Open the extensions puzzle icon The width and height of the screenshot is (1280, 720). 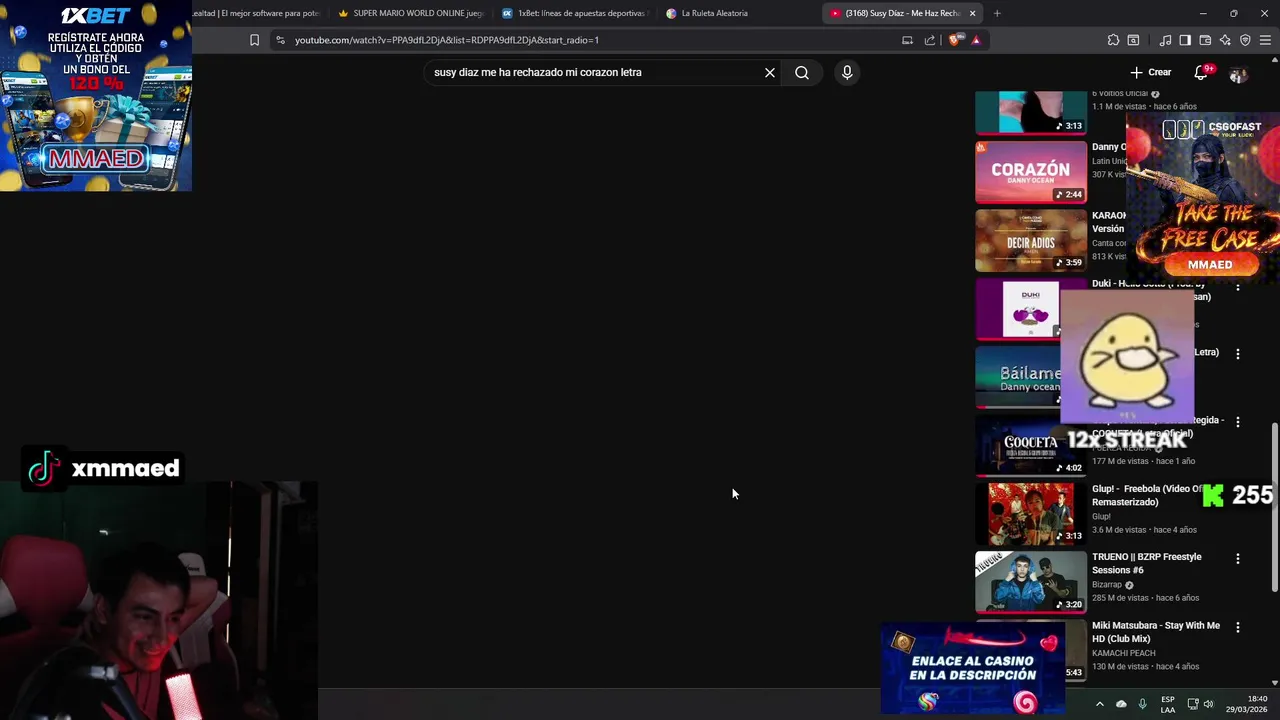point(1113,40)
